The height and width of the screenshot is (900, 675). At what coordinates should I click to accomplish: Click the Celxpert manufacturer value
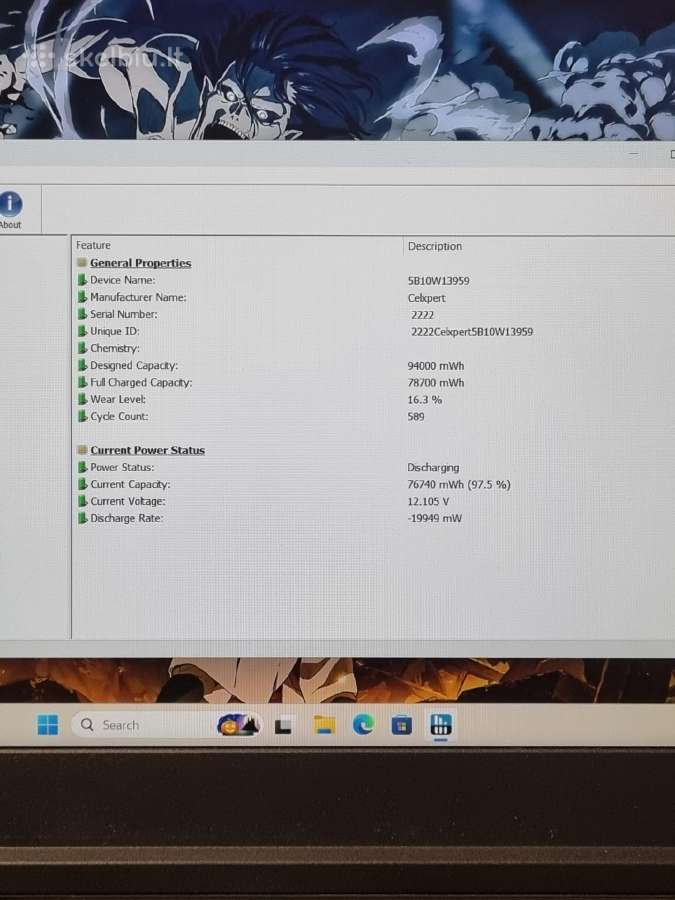[x=426, y=298]
